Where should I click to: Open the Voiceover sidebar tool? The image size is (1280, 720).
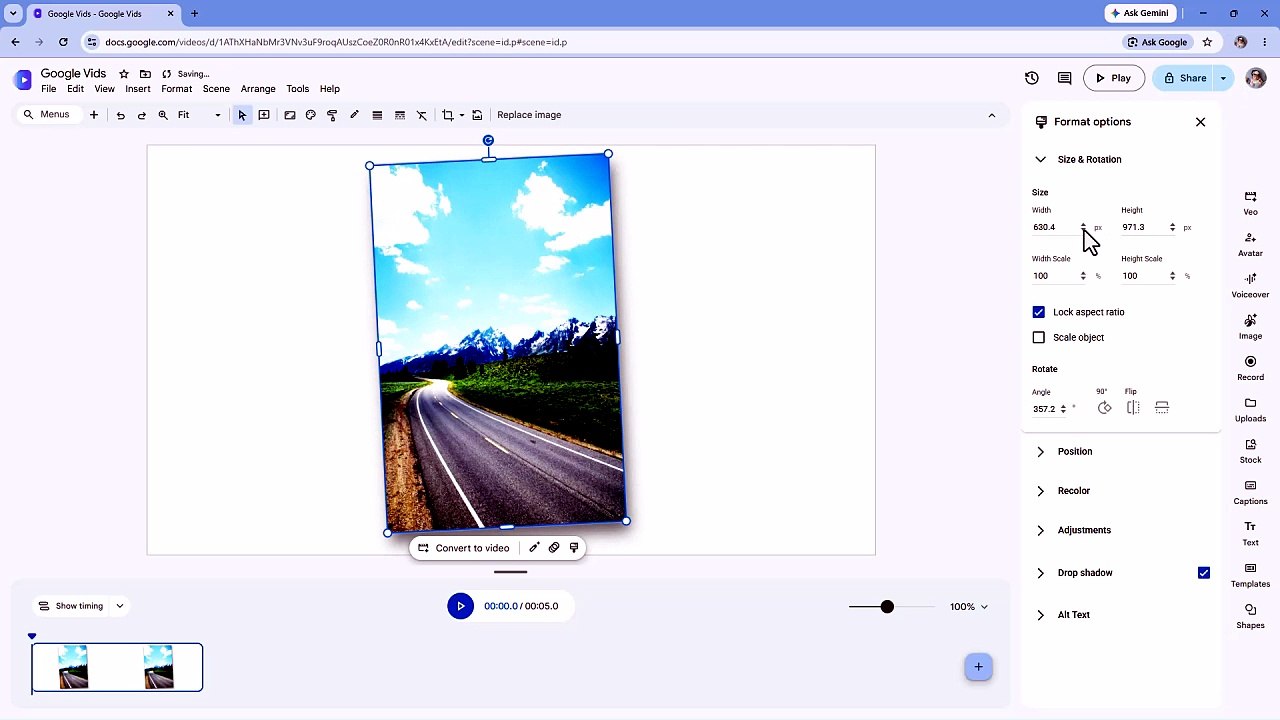click(x=1250, y=286)
